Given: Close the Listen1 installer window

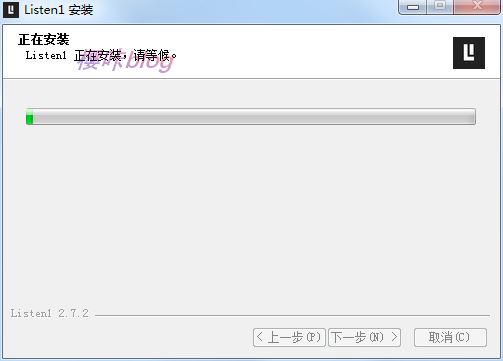Looking at the screenshot, I should pos(477,7).
